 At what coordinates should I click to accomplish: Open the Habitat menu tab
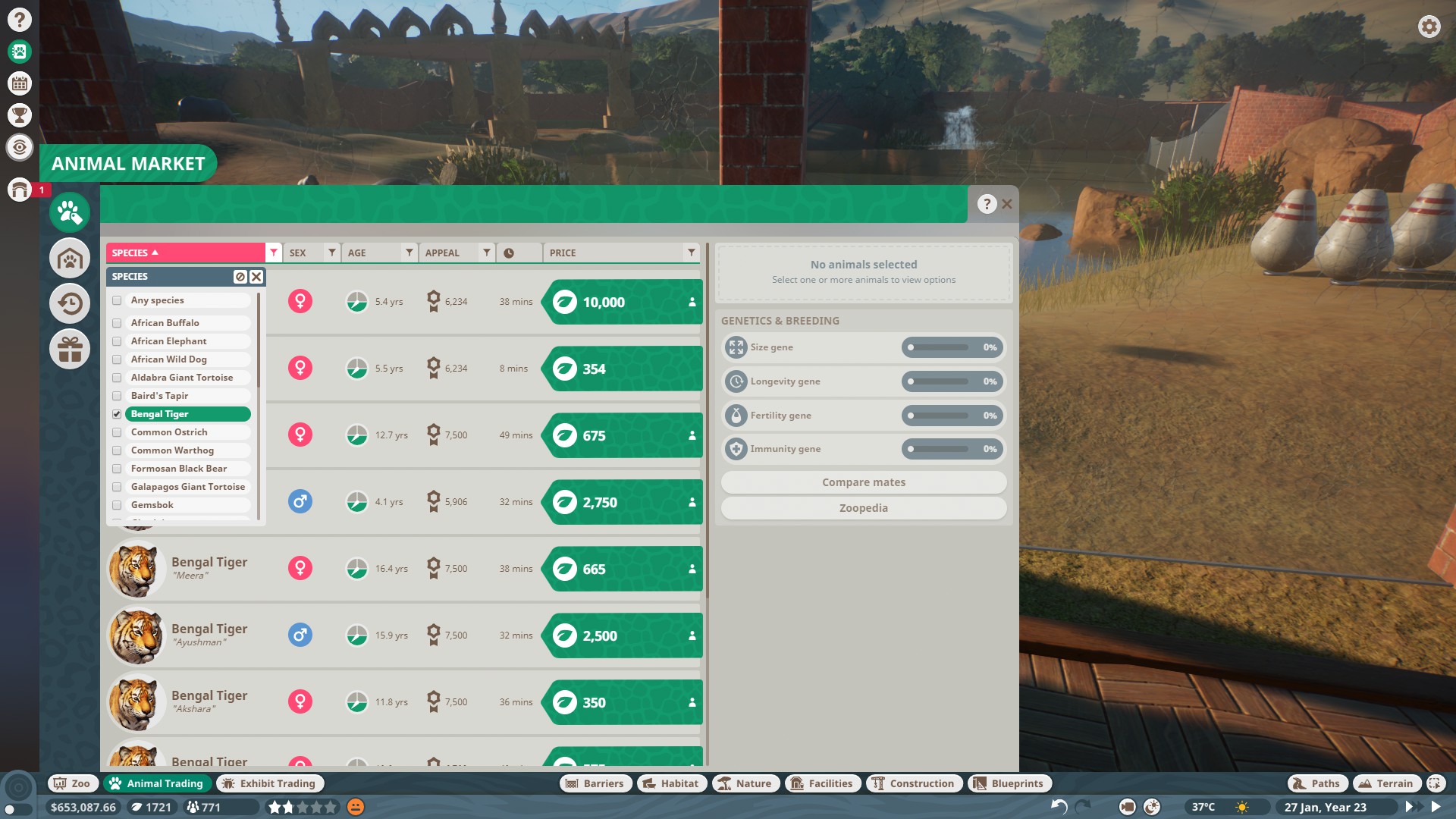pyautogui.click(x=670, y=783)
